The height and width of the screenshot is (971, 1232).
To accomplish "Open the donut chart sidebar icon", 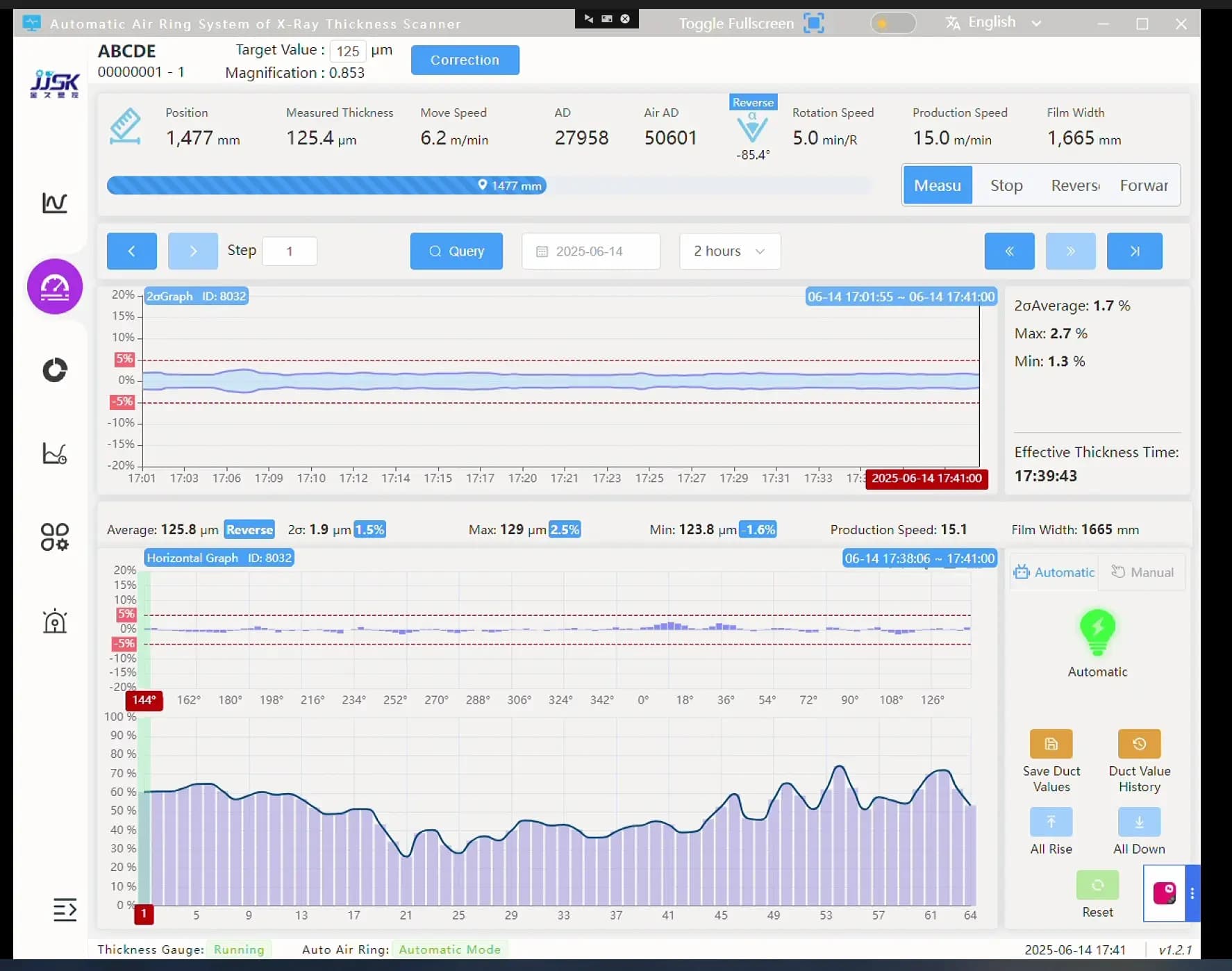I will pyautogui.click(x=55, y=370).
